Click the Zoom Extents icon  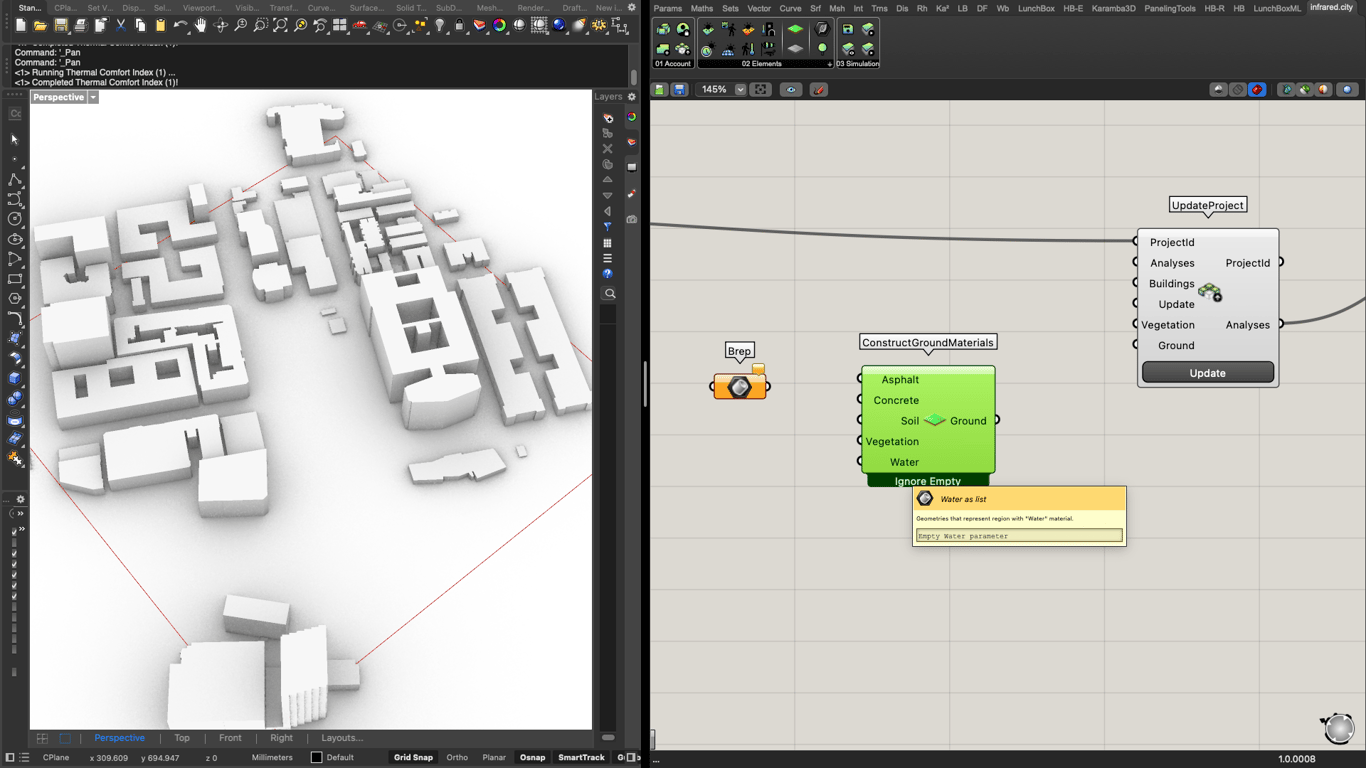pos(280,25)
